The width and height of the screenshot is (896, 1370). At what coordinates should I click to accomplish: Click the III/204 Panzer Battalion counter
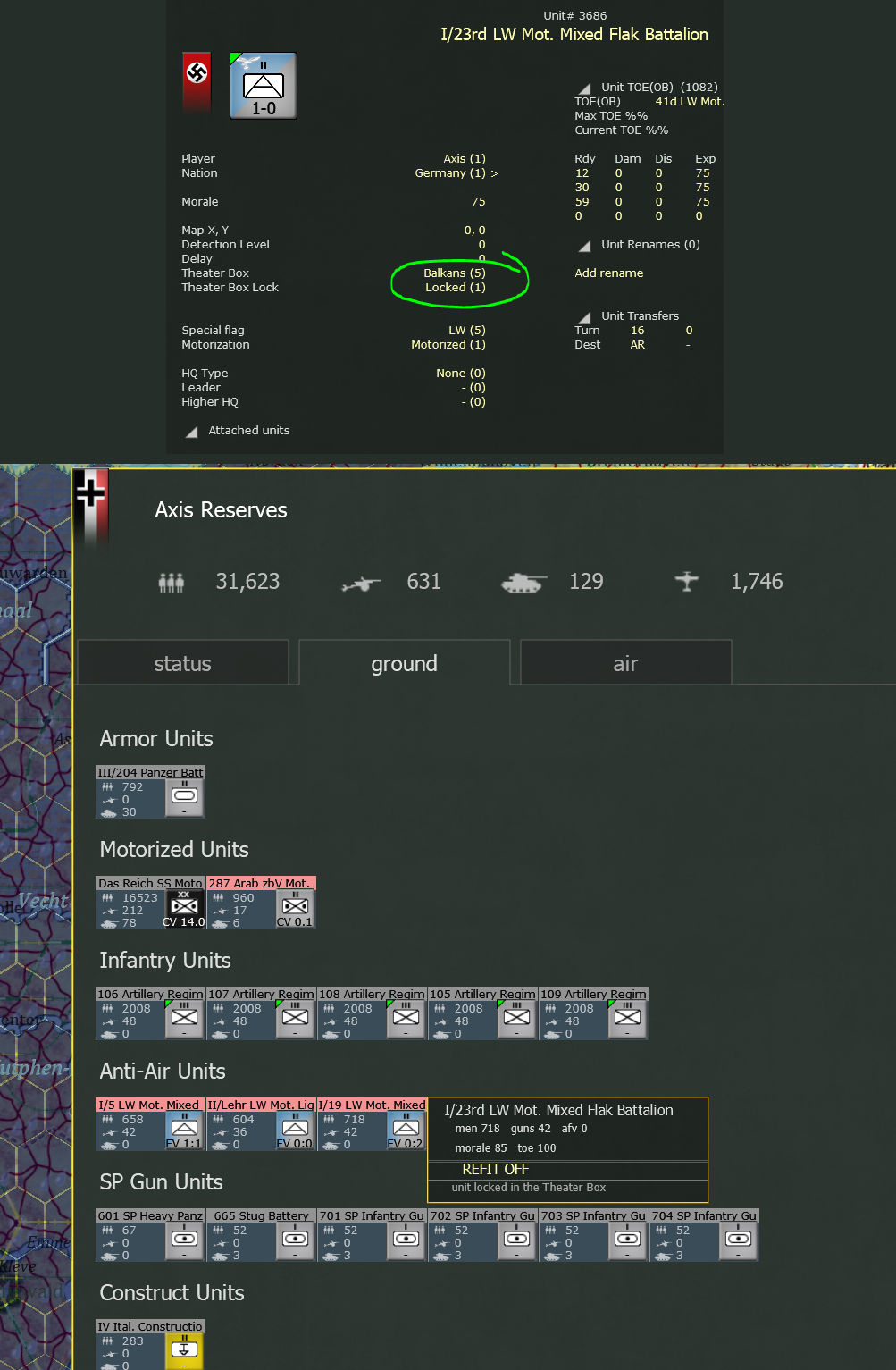[x=150, y=792]
